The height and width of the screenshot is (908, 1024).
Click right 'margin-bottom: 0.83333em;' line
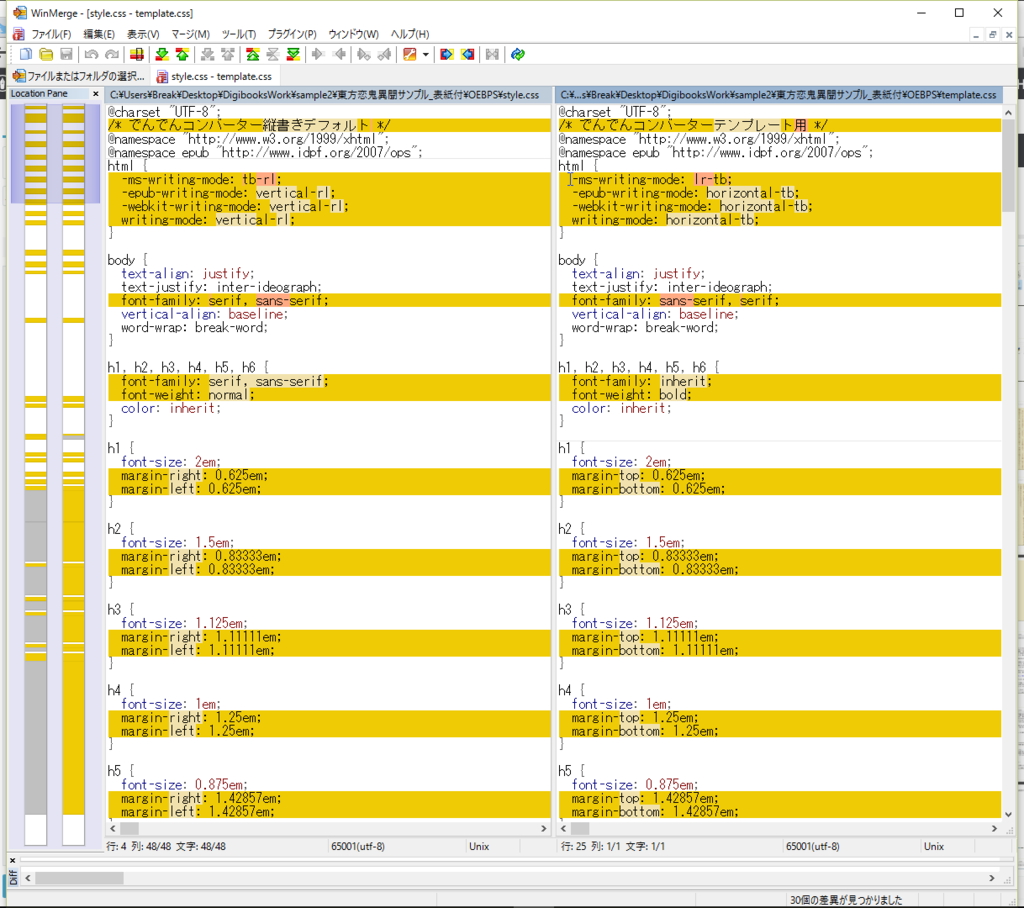click(654, 570)
